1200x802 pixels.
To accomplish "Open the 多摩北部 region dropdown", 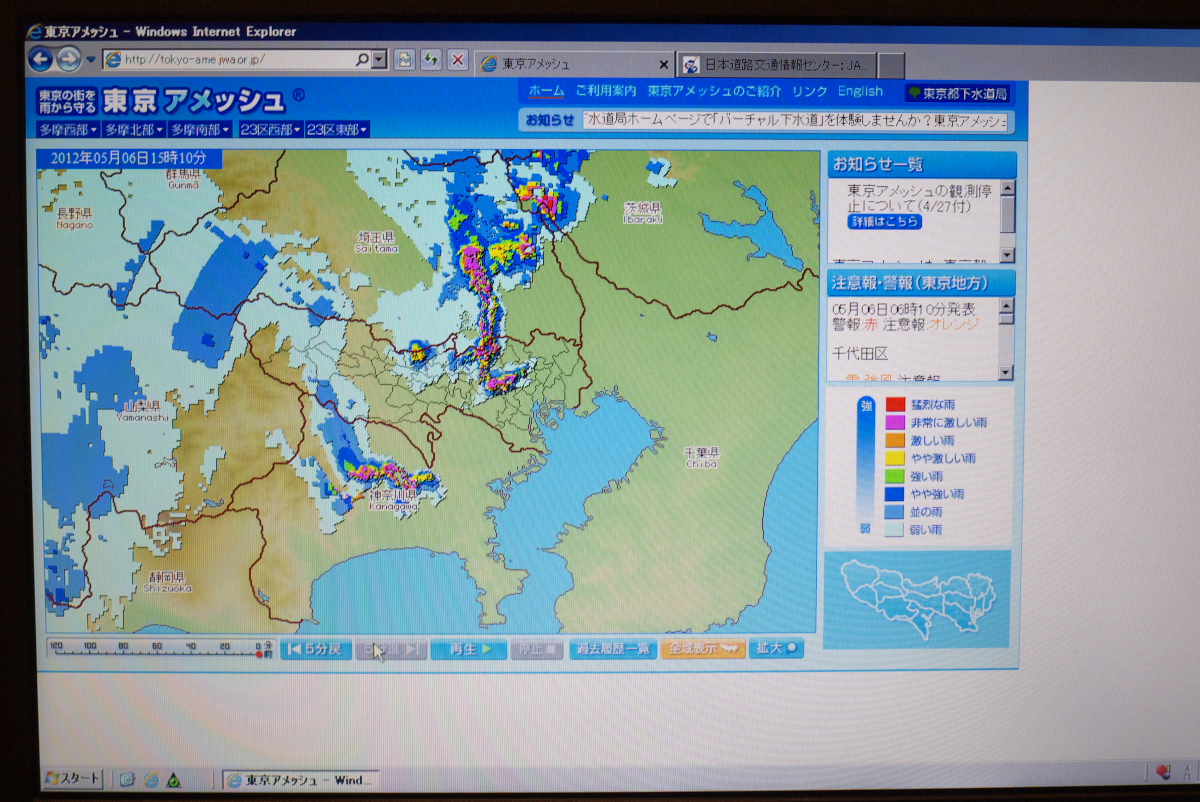I will [134, 129].
